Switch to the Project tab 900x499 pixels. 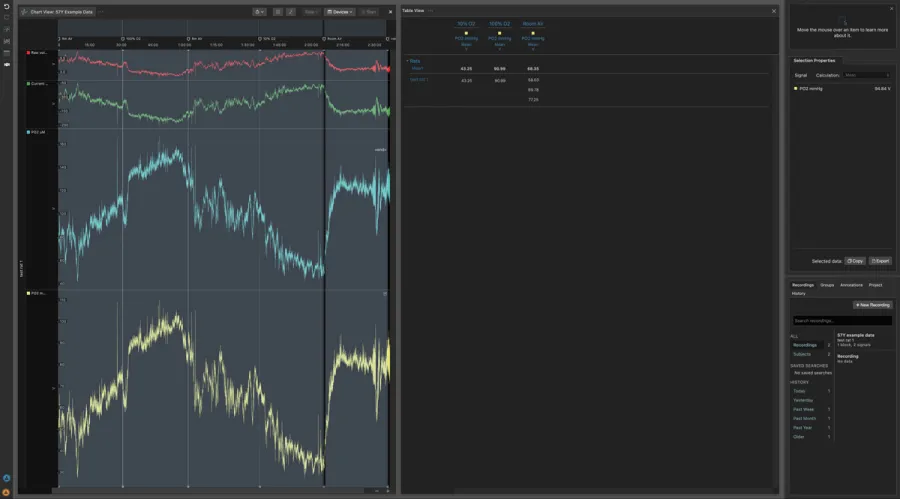tap(875, 285)
